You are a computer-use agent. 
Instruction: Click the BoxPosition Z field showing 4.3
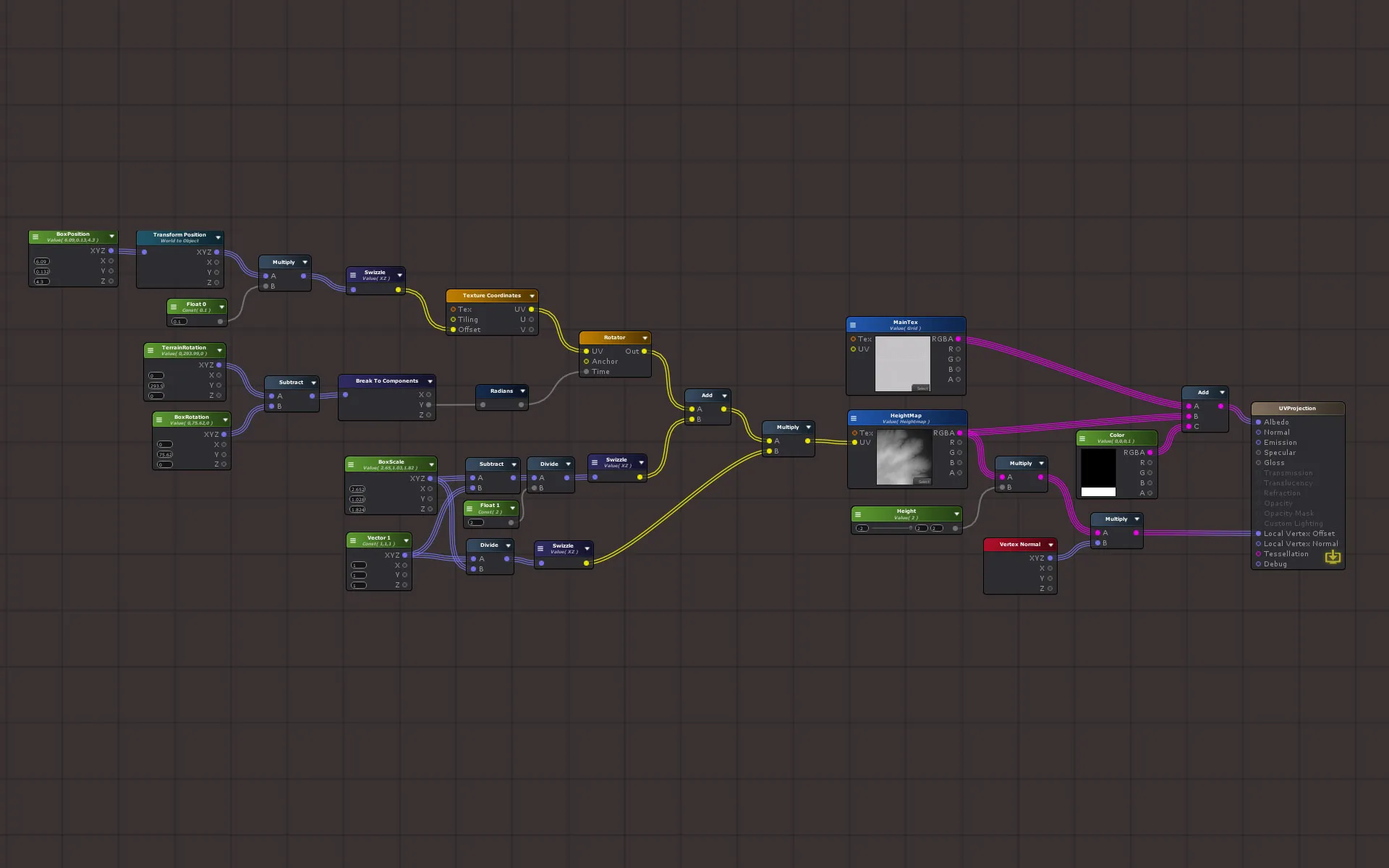pyautogui.click(x=42, y=281)
